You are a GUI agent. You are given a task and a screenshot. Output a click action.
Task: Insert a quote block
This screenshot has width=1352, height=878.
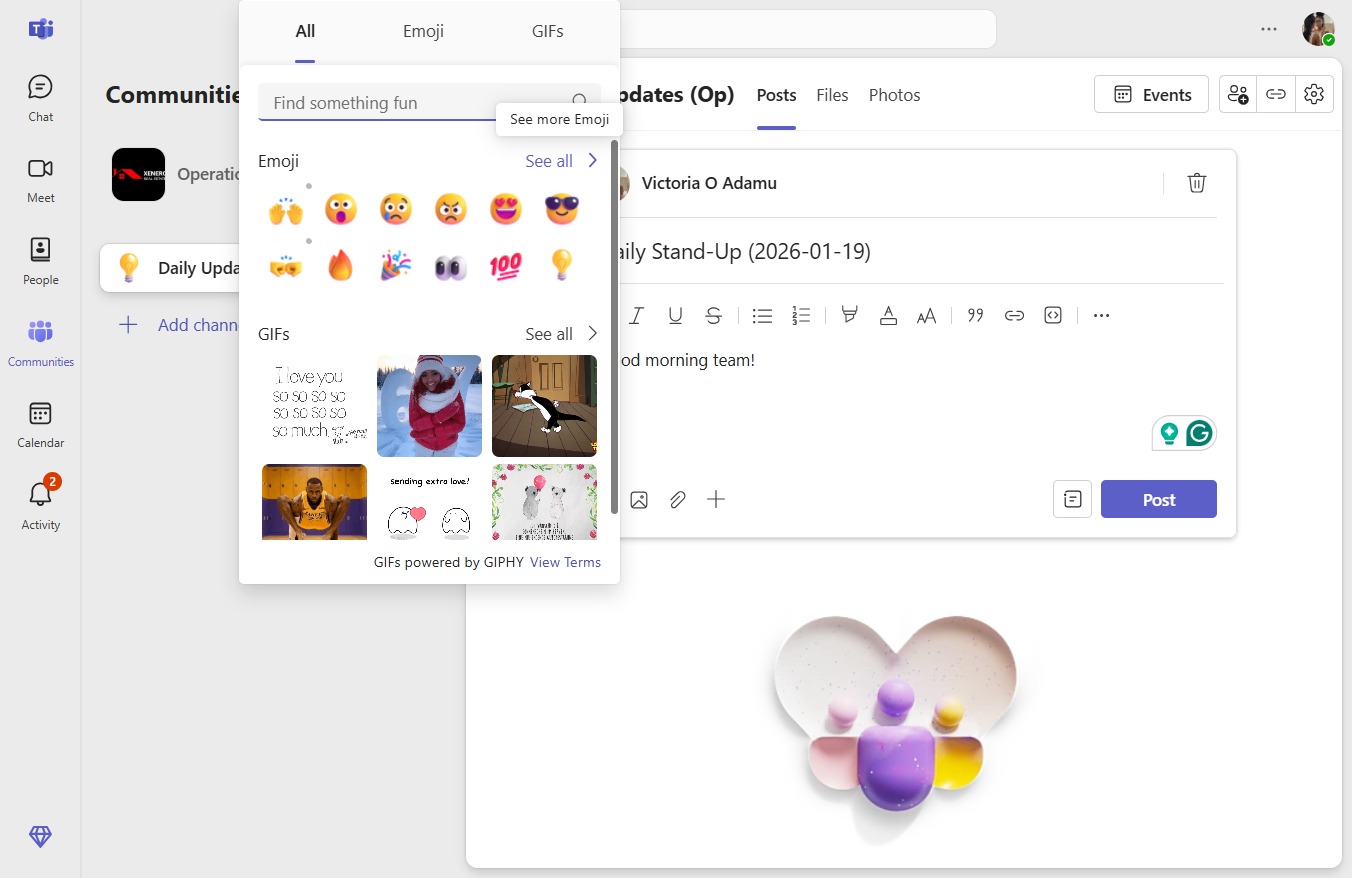coord(976,316)
